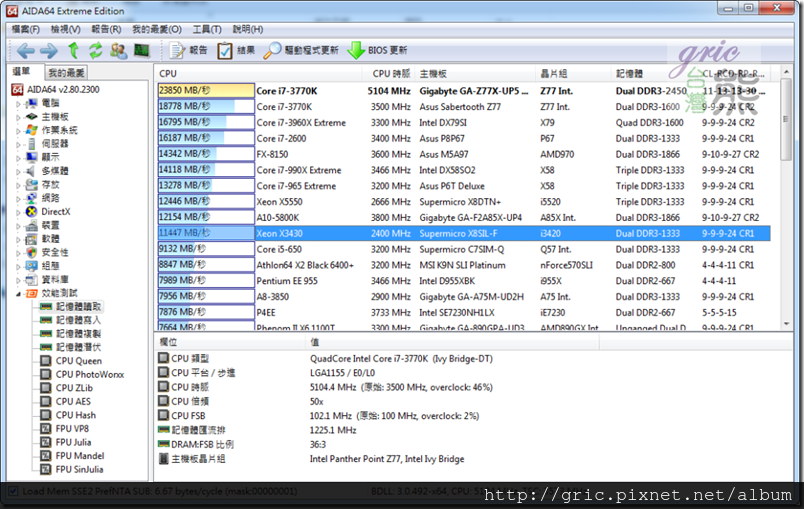The height and width of the screenshot is (509, 804).
Task: Click the blue Forward arrow toolbar icon
Action: (49, 50)
